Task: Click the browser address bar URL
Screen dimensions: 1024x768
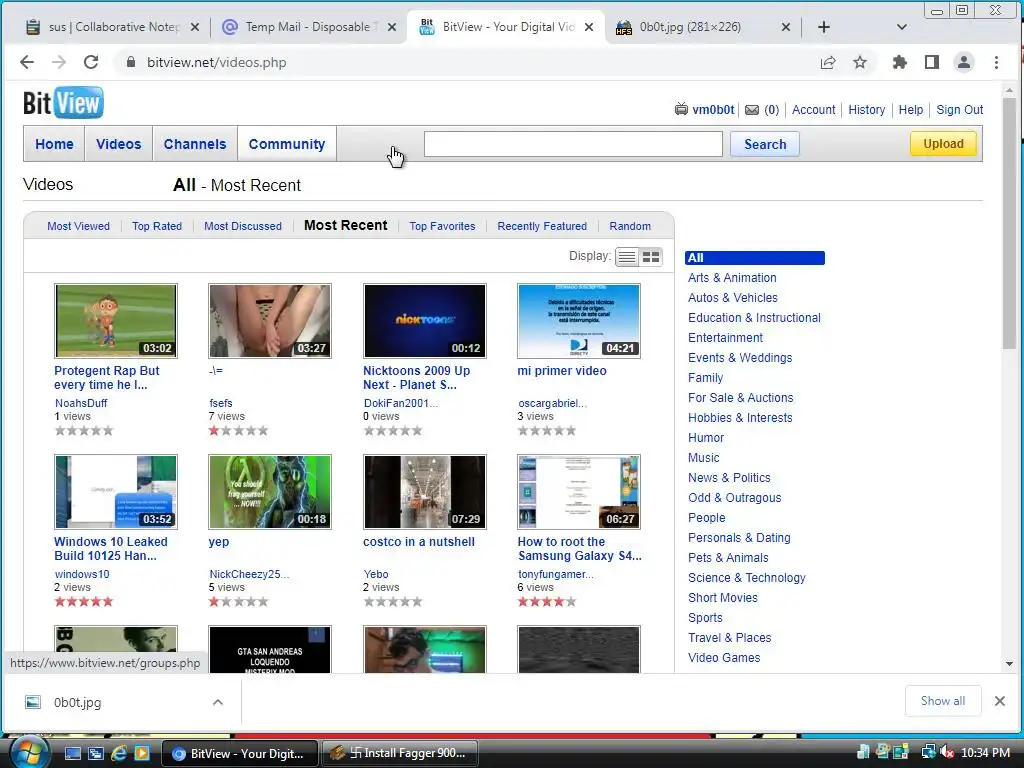Action: [216, 63]
